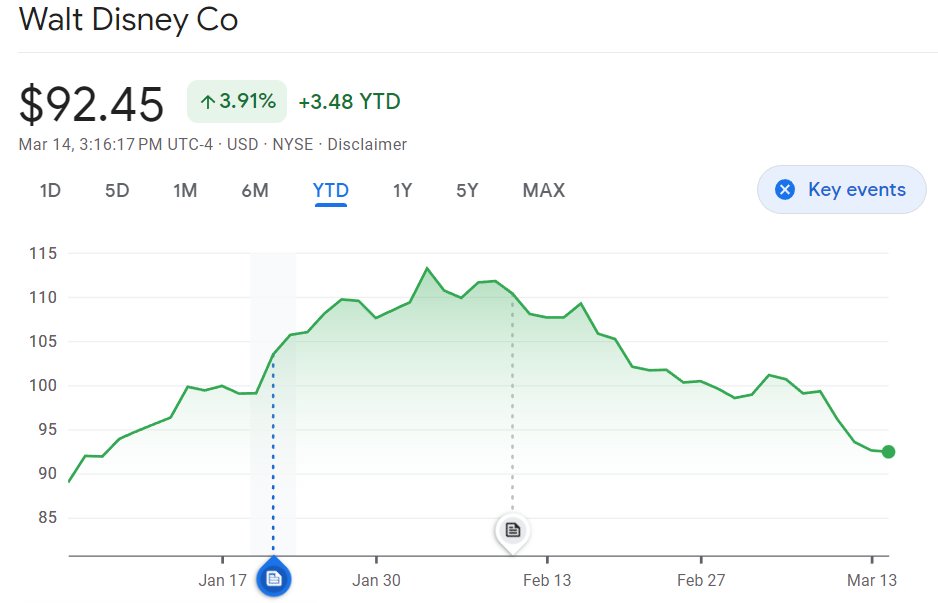The height and width of the screenshot is (603, 938).
Task: Click the Walt Disney Co title
Action: tap(128, 20)
